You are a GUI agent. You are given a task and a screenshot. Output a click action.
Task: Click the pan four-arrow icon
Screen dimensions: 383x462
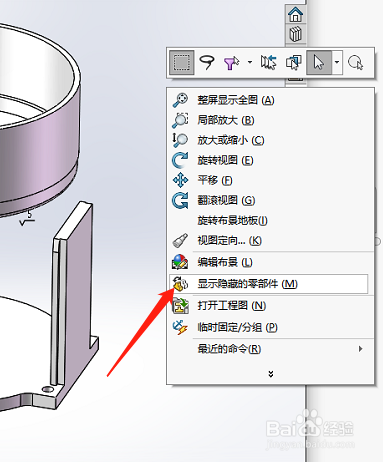coord(180,180)
